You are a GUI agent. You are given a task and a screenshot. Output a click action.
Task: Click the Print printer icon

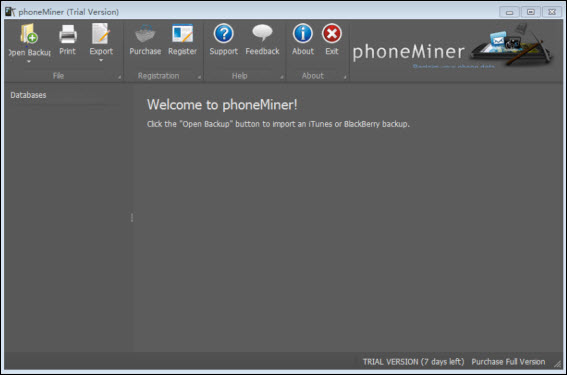tap(68, 34)
